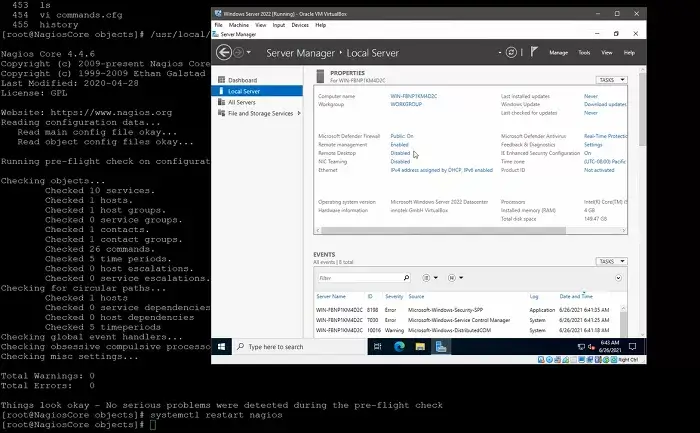
Task: Select the Microsoft-Windows-Security-SPP event row
Action: [x=467, y=310]
